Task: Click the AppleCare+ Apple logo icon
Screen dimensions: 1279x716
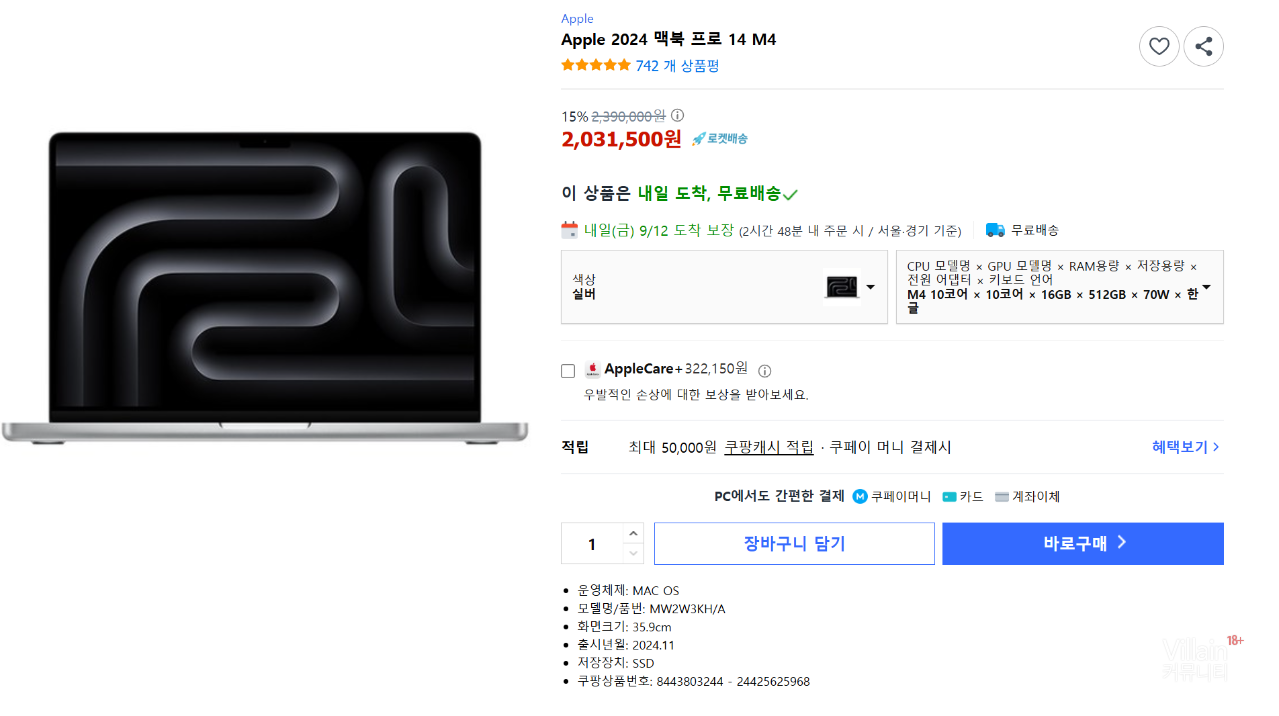Action: click(x=593, y=370)
